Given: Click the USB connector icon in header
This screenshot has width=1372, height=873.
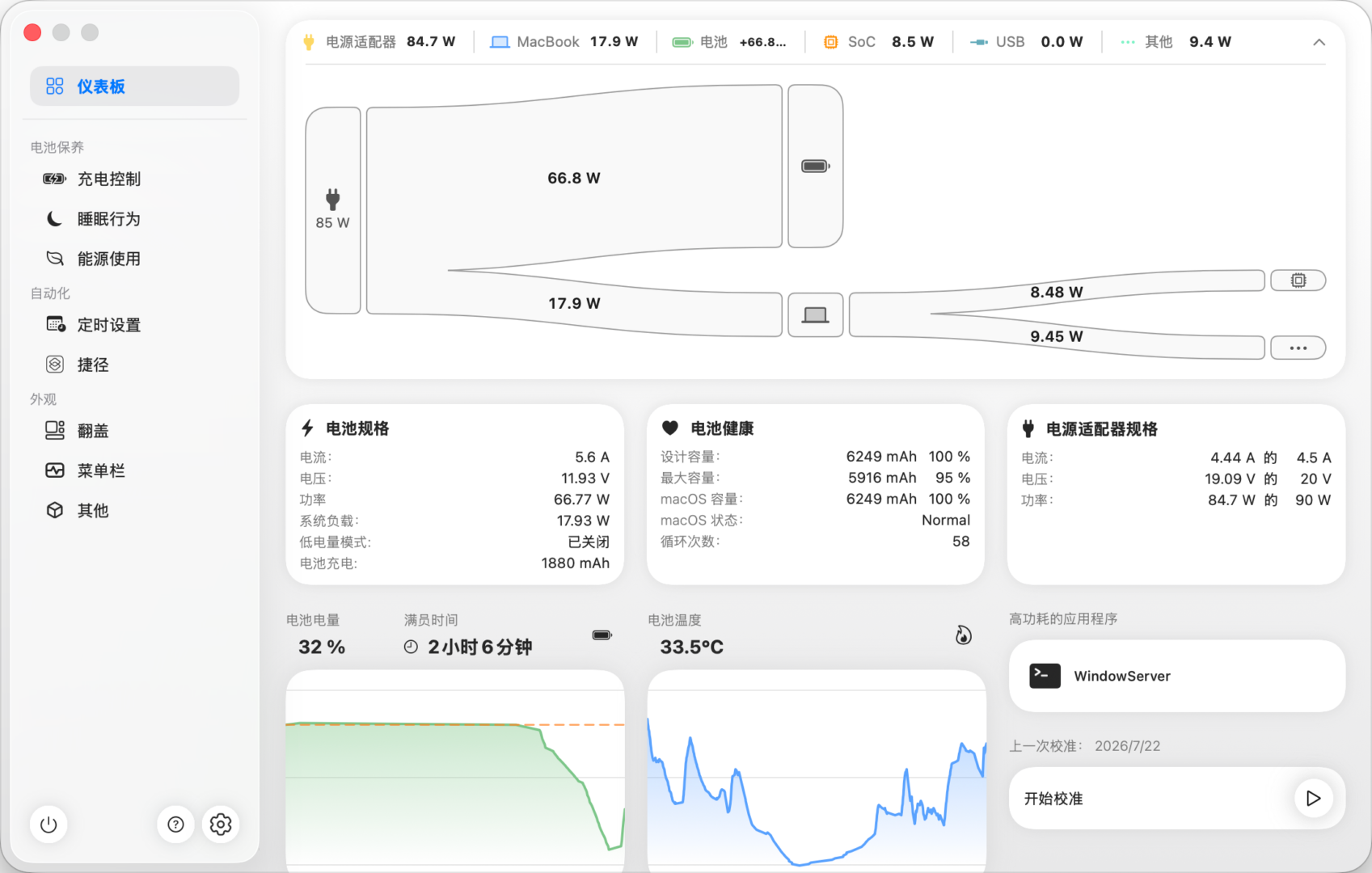Looking at the screenshot, I should (x=978, y=42).
